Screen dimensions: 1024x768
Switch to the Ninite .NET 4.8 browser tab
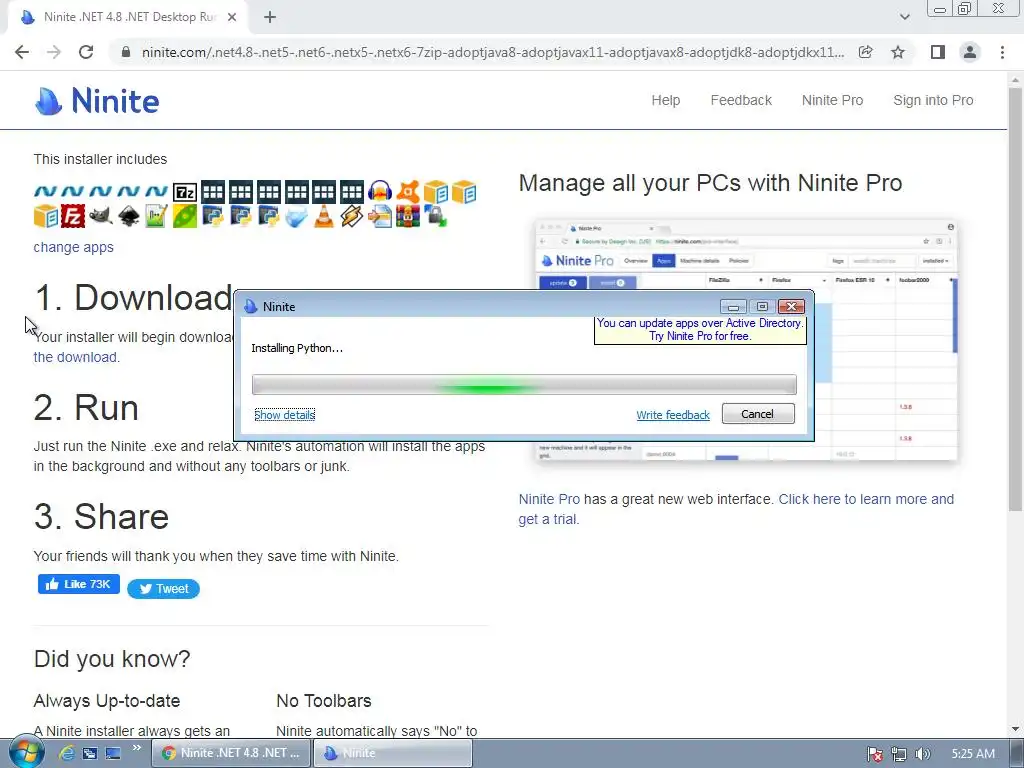[129, 18]
